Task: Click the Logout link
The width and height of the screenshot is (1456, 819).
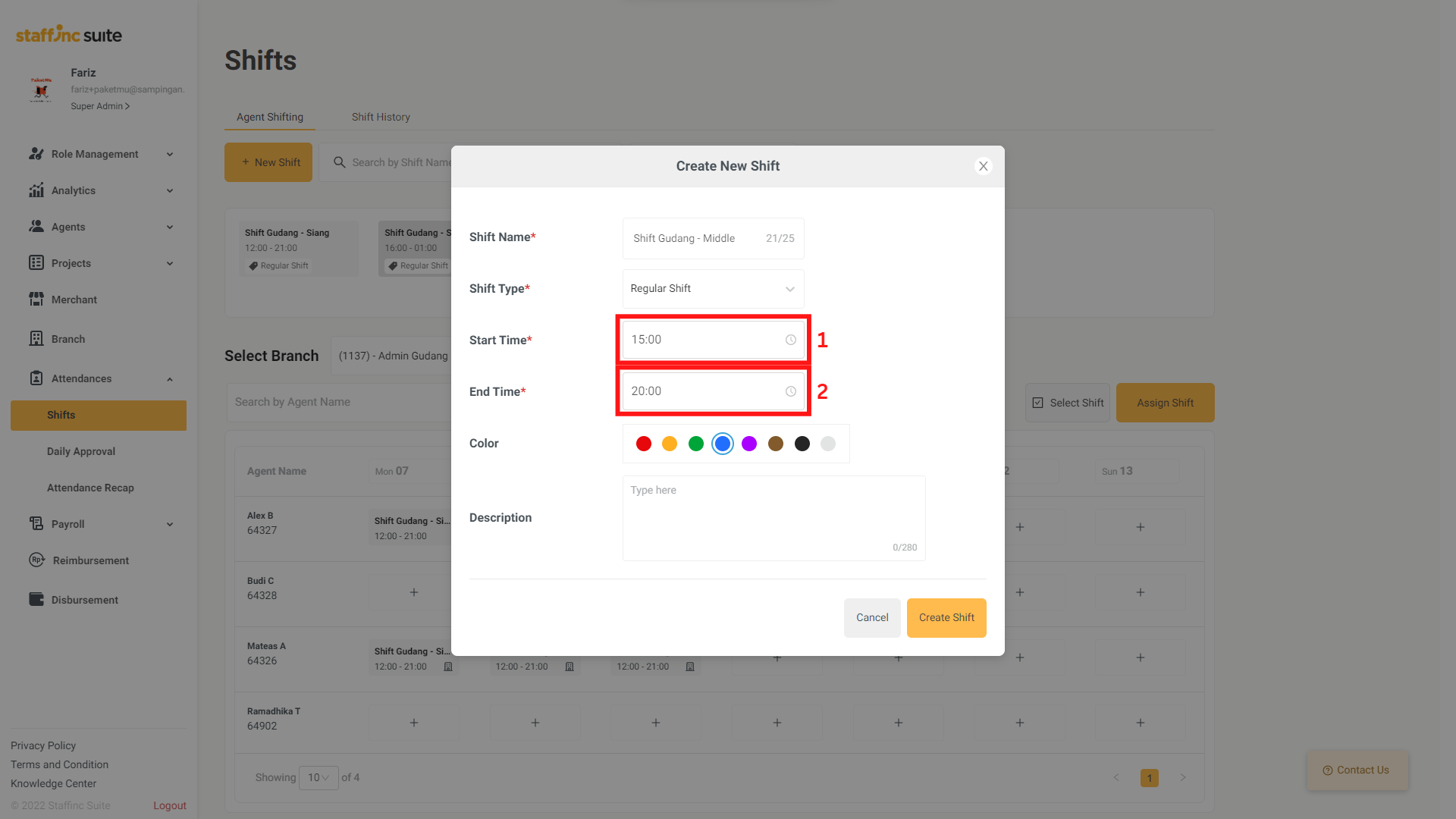Action: pyautogui.click(x=170, y=805)
